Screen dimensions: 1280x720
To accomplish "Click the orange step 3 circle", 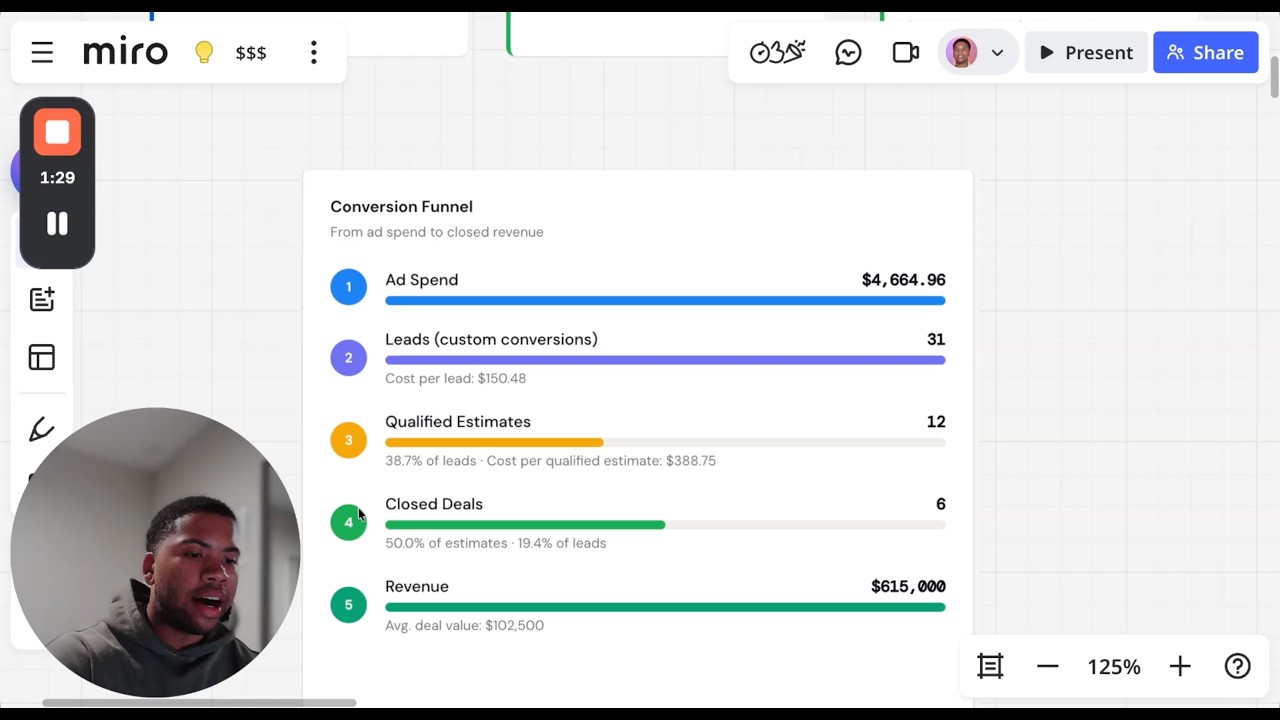I will pyautogui.click(x=349, y=439).
